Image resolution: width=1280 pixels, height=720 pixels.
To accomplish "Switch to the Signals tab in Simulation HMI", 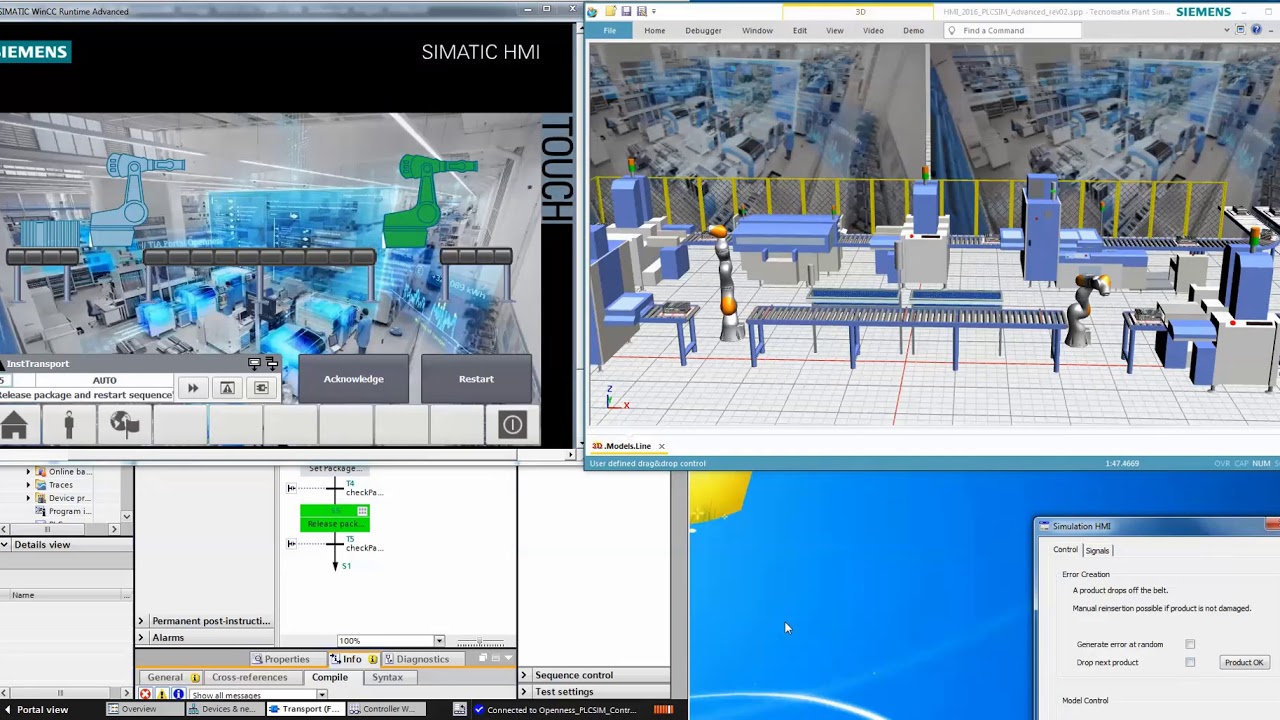I will point(1097,550).
